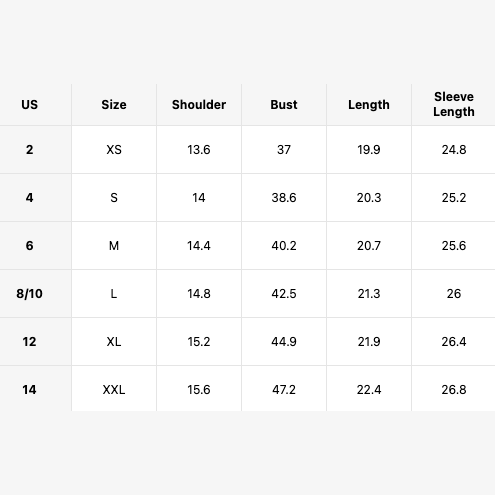This screenshot has width=495, height=495.
Task: Select the XL size cell
Action: point(114,342)
